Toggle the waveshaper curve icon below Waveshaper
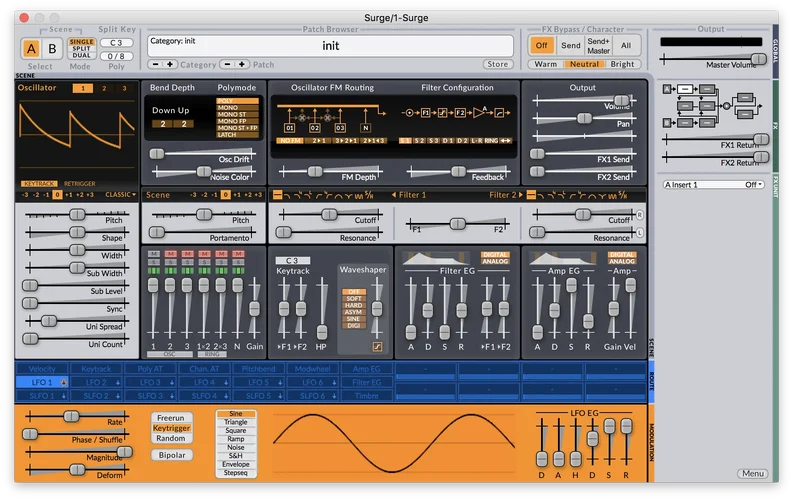This screenshot has height=500, width=793. coord(377,346)
